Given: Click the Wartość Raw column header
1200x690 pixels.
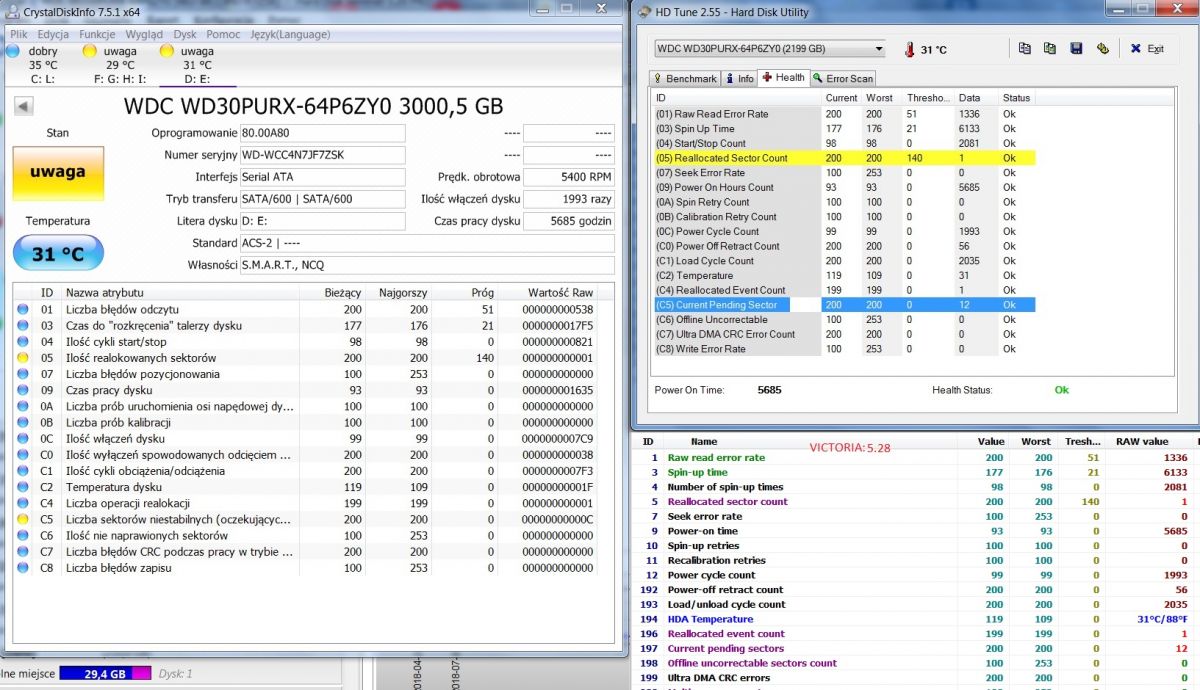Looking at the screenshot, I should pos(547,292).
